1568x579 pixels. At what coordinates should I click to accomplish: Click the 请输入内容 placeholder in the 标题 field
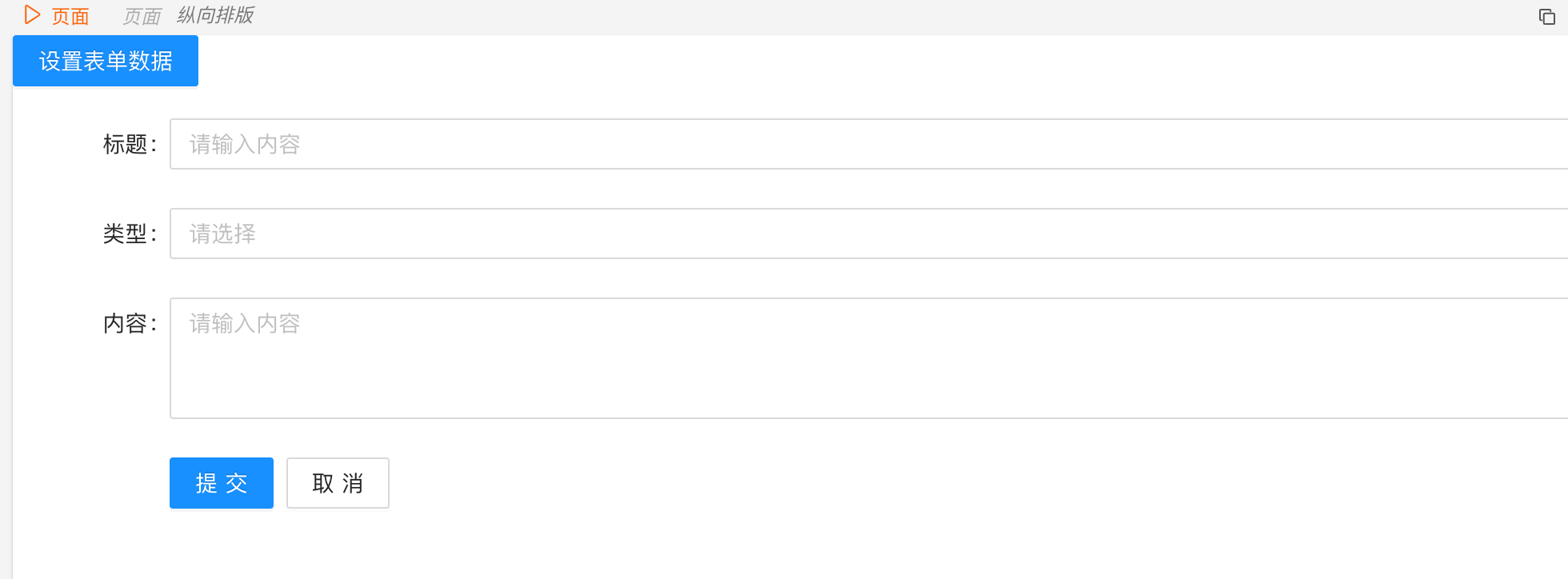click(245, 144)
